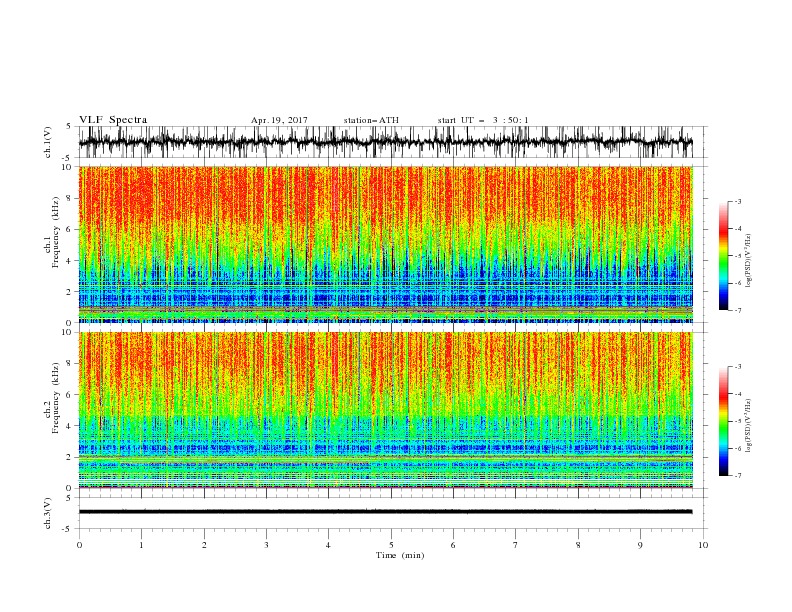Click the ch.1 voltage waveform trace

pyautogui.click(x=385, y=142)
